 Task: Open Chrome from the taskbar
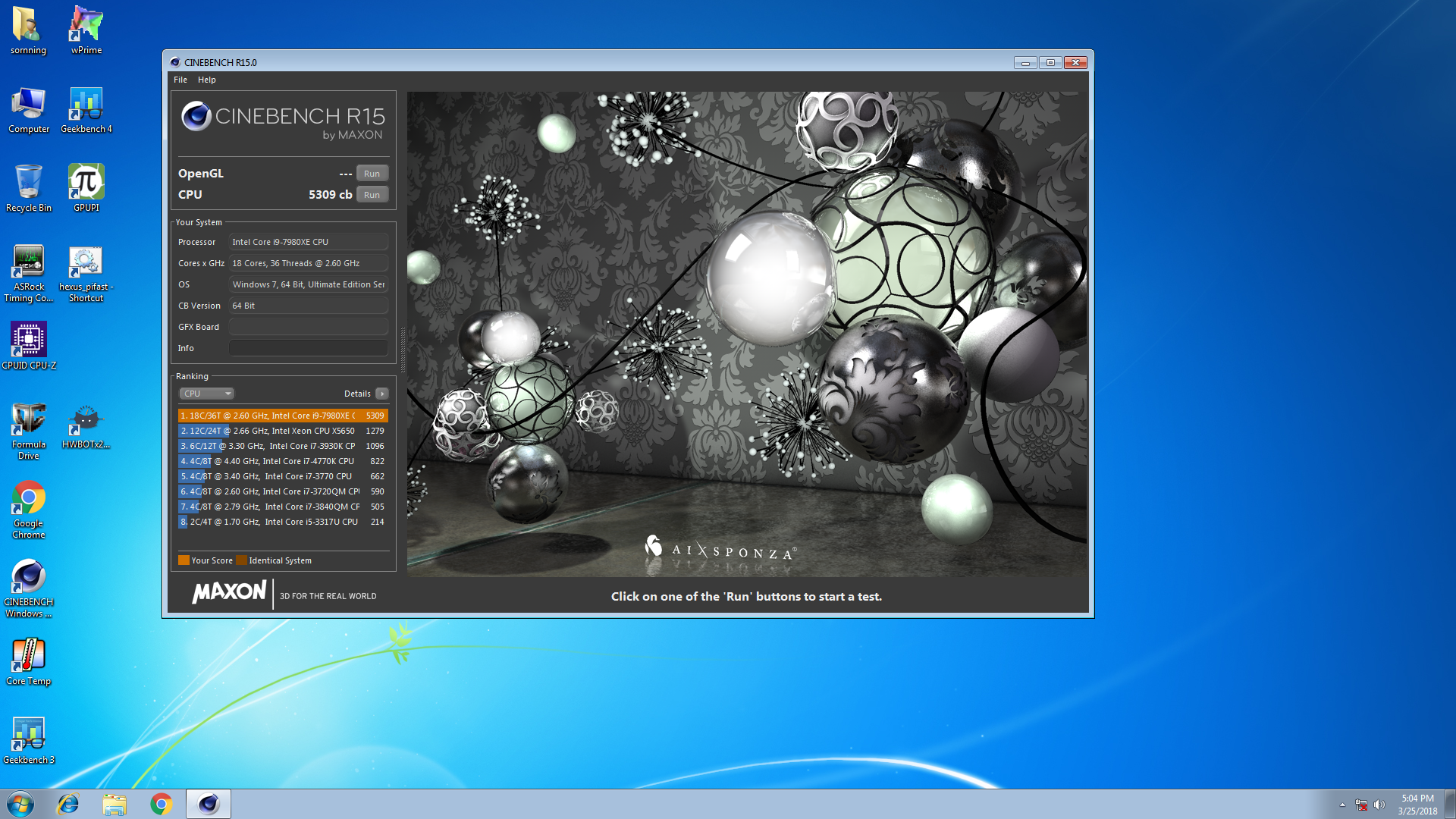161,804
